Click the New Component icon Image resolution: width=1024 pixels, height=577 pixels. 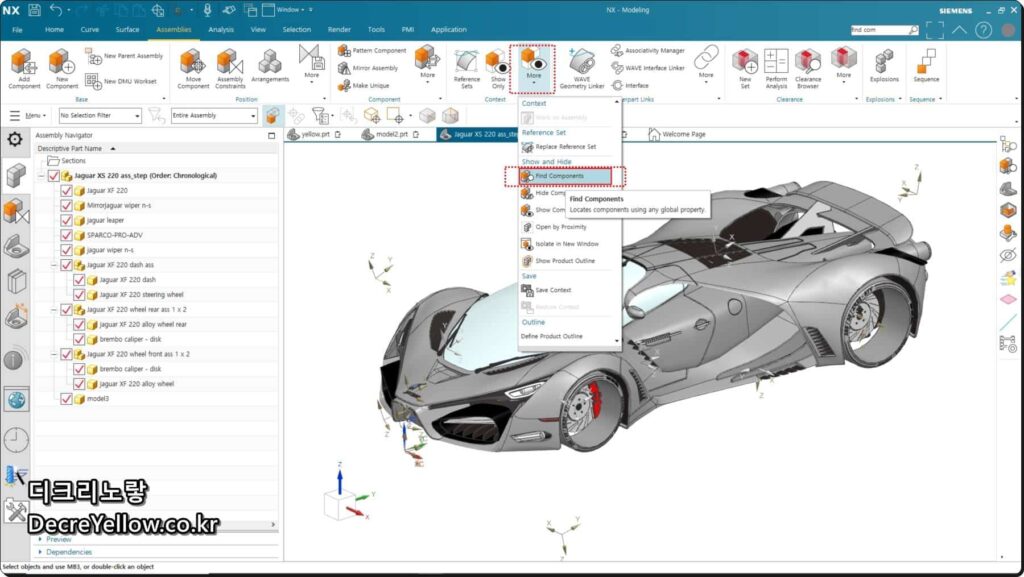coord(61,68)
